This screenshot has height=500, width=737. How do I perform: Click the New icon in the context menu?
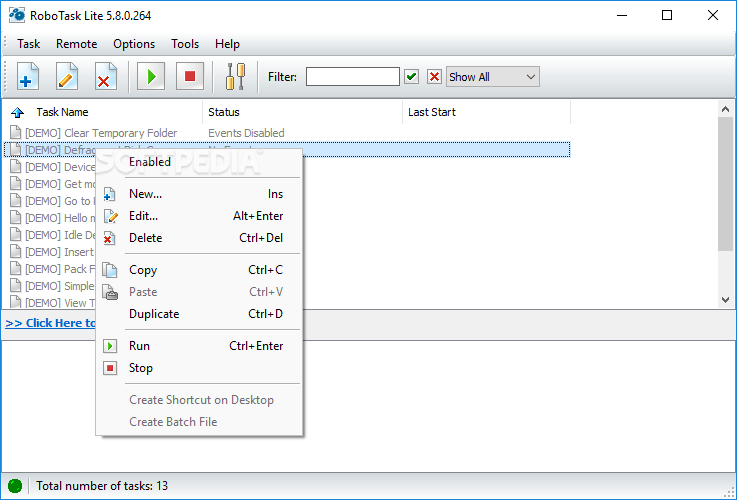tap(110, 194)
